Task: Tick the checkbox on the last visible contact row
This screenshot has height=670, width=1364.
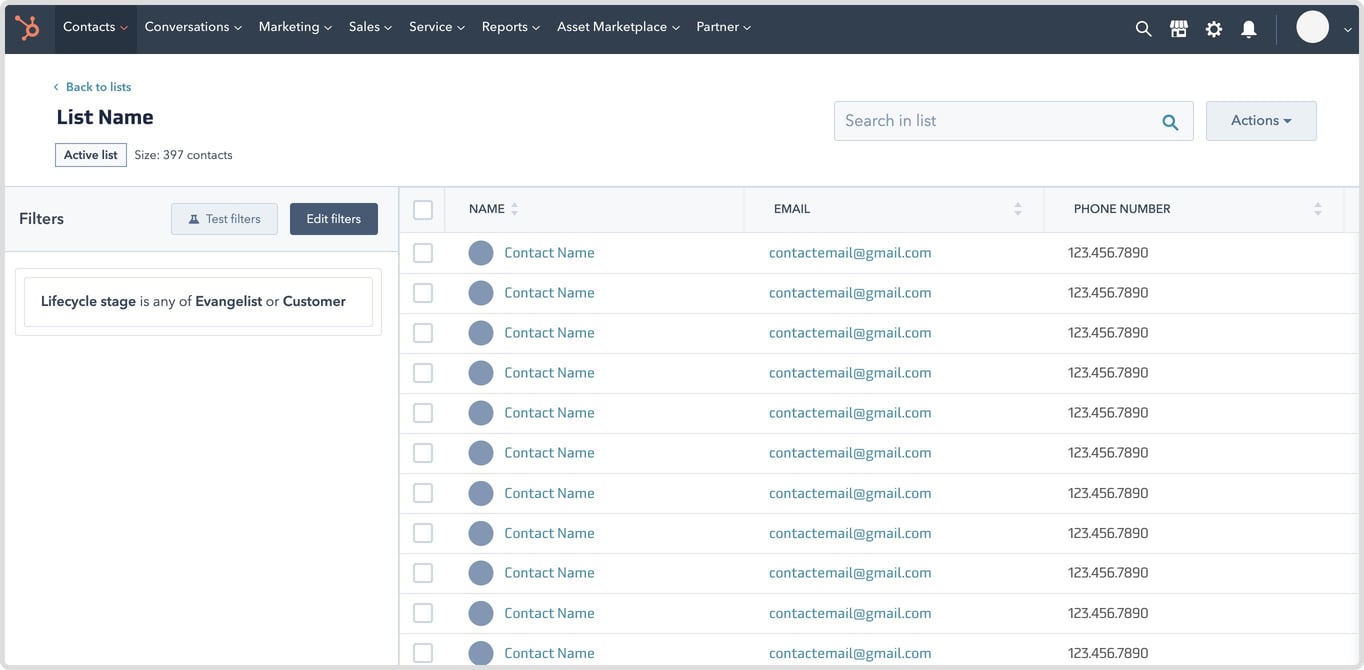Action: coord(422,652)
